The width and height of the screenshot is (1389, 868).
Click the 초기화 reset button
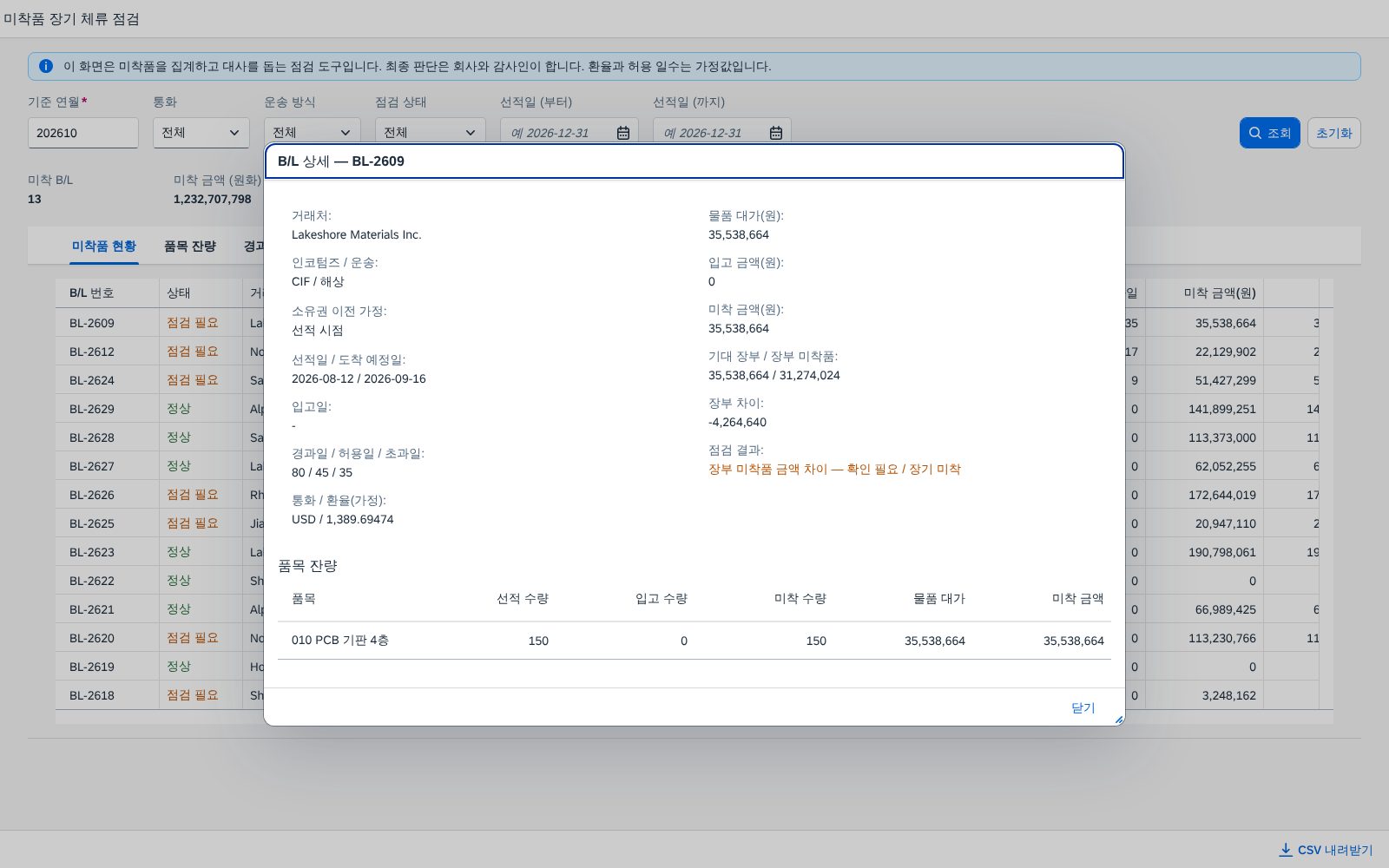point(1334,133)
